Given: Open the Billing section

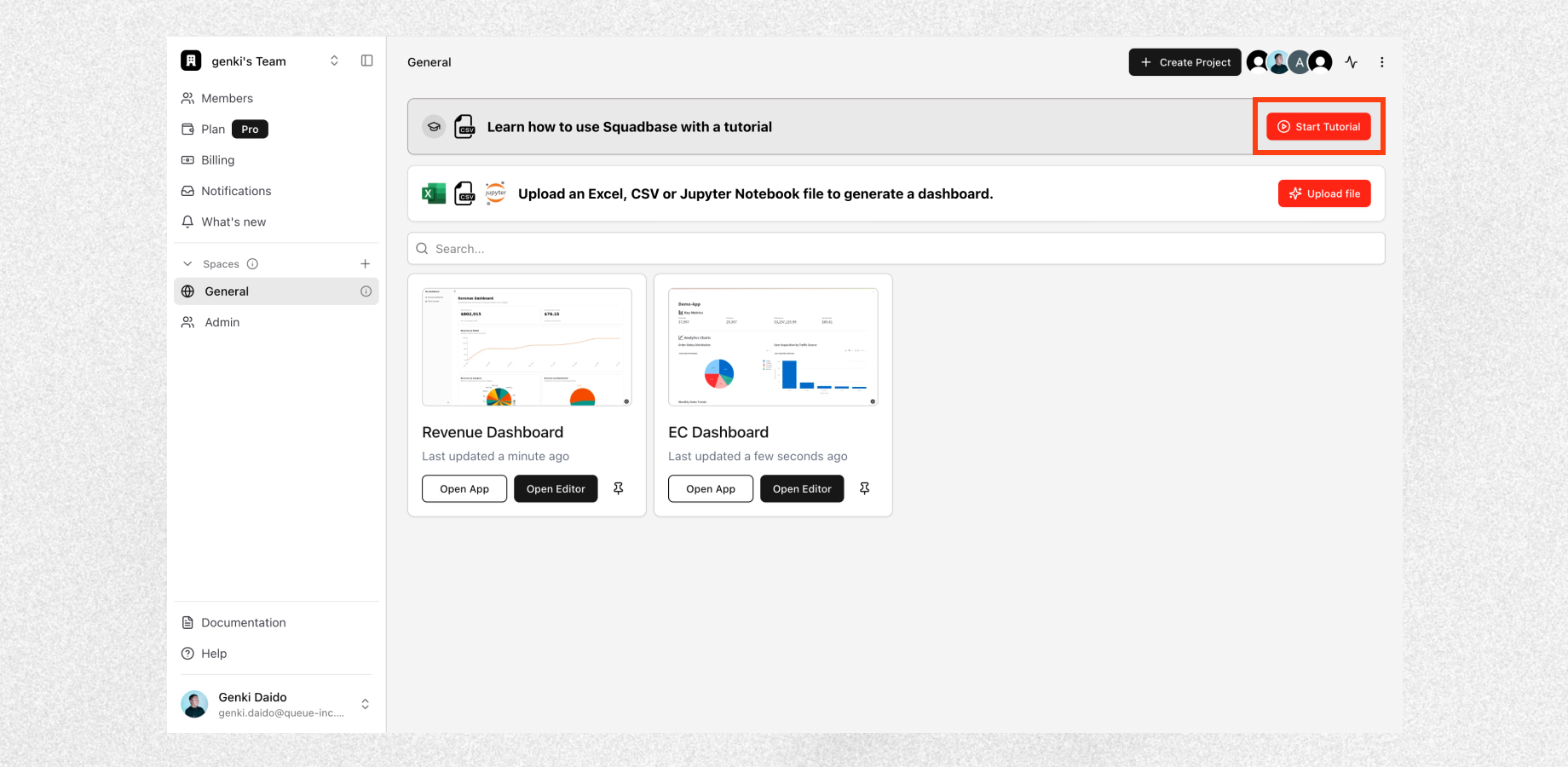Looking at the screenshot, I should click(276, 160).
